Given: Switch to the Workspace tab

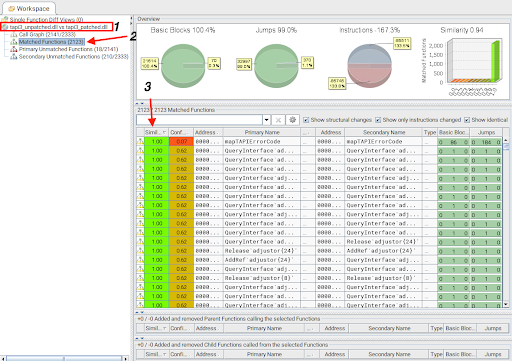Looking at the screenshot, I should coord(29,8).
